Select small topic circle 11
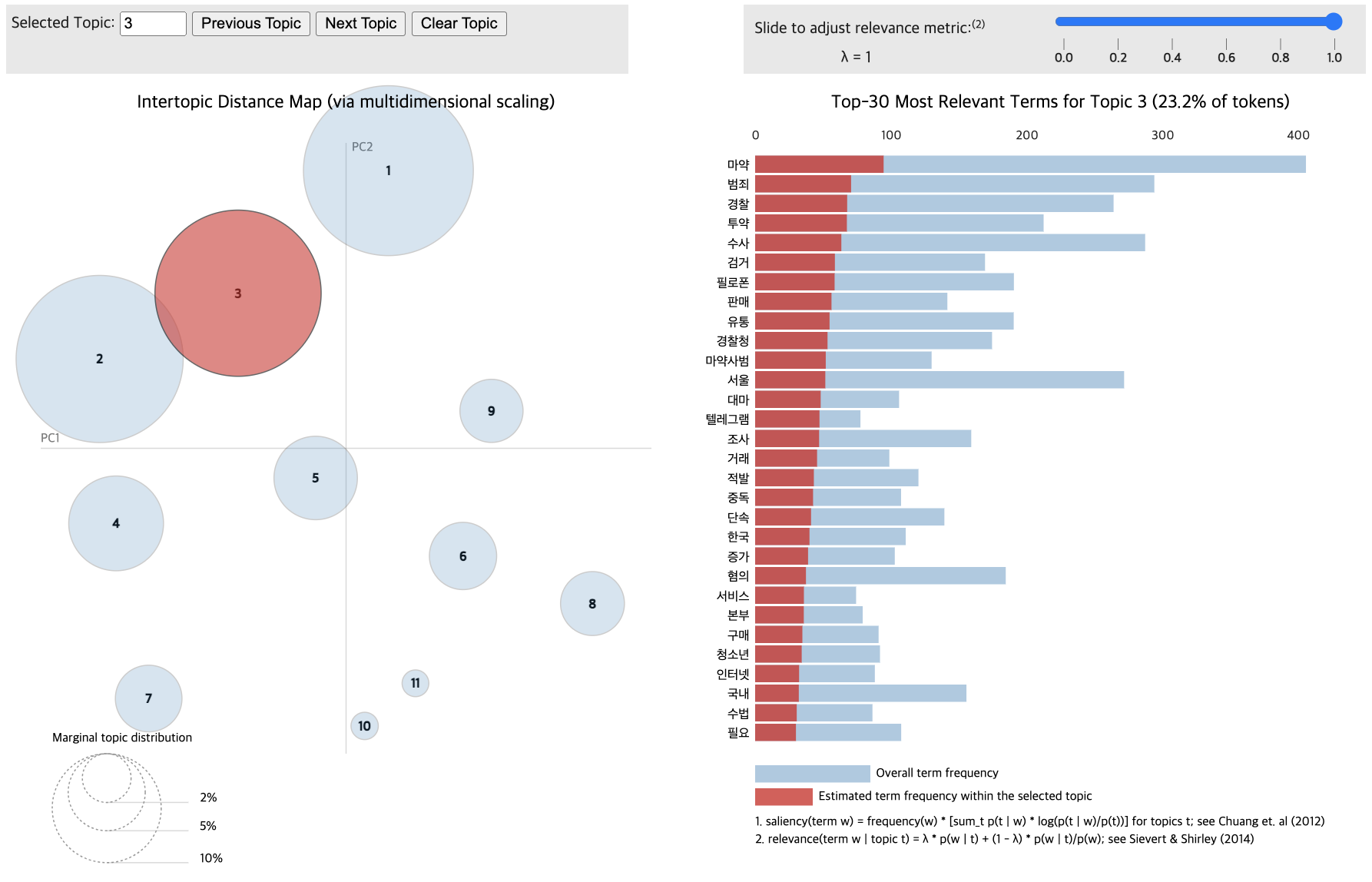Viewport: 1372px width, 882px height. (x=416, y=683)
